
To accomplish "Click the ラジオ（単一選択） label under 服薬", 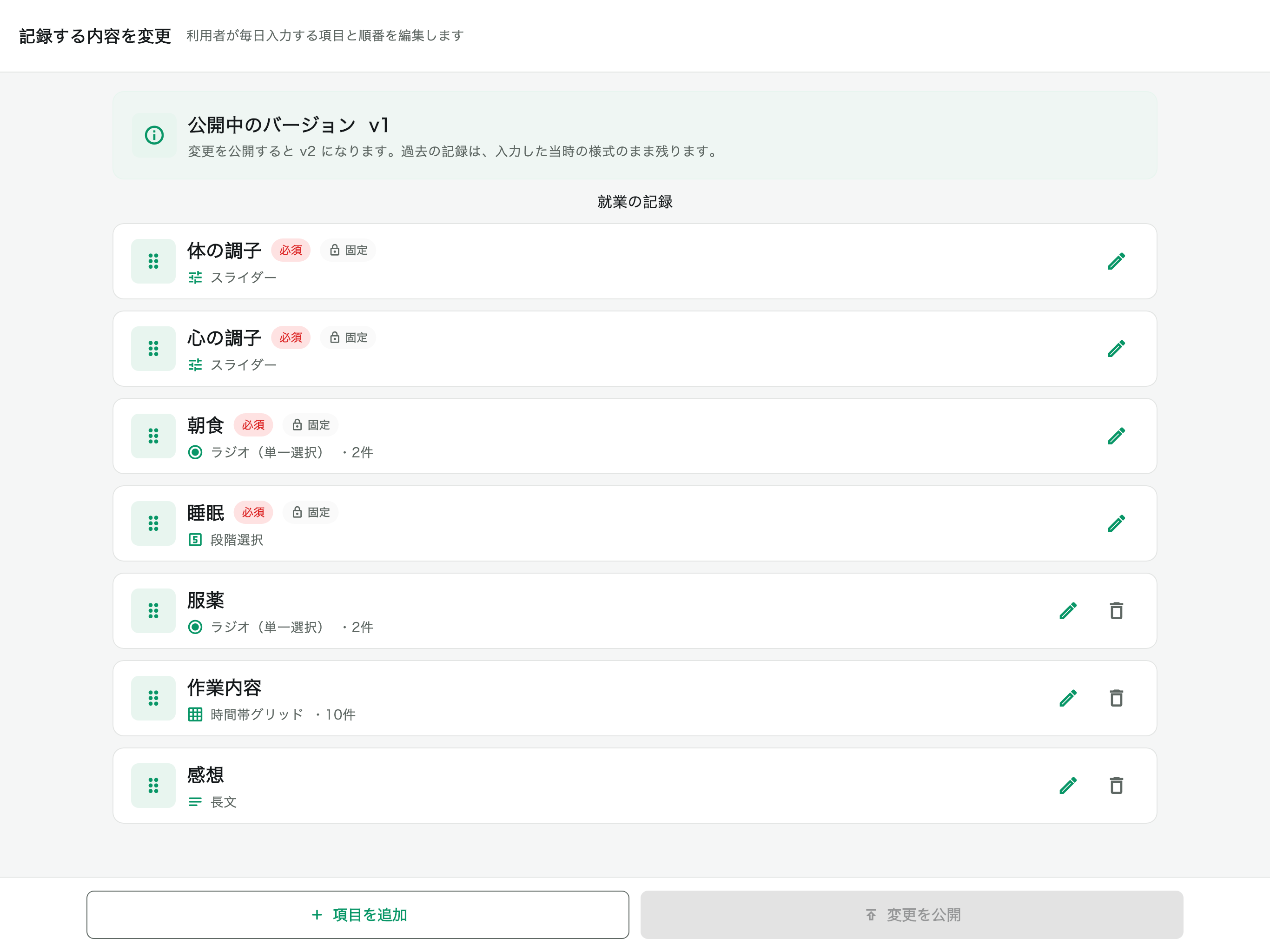I will (x=269, y=627).
